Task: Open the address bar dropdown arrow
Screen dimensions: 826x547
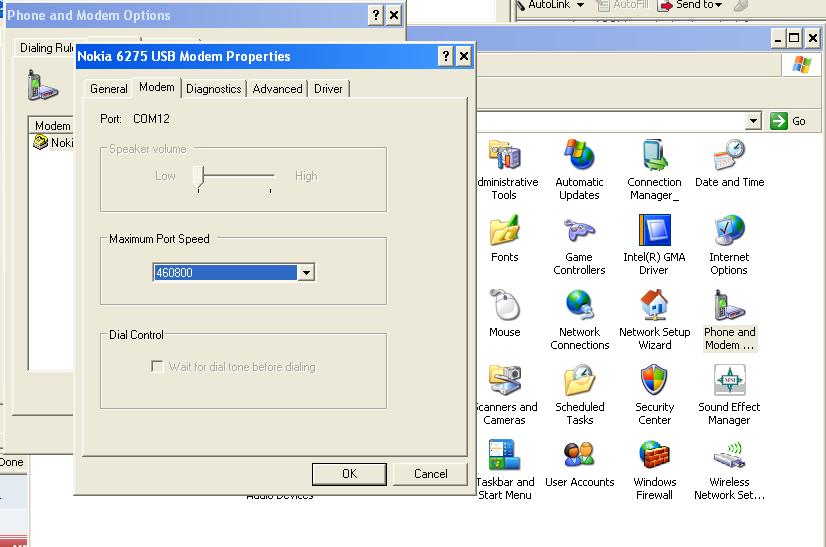Action: click(754, 121)
